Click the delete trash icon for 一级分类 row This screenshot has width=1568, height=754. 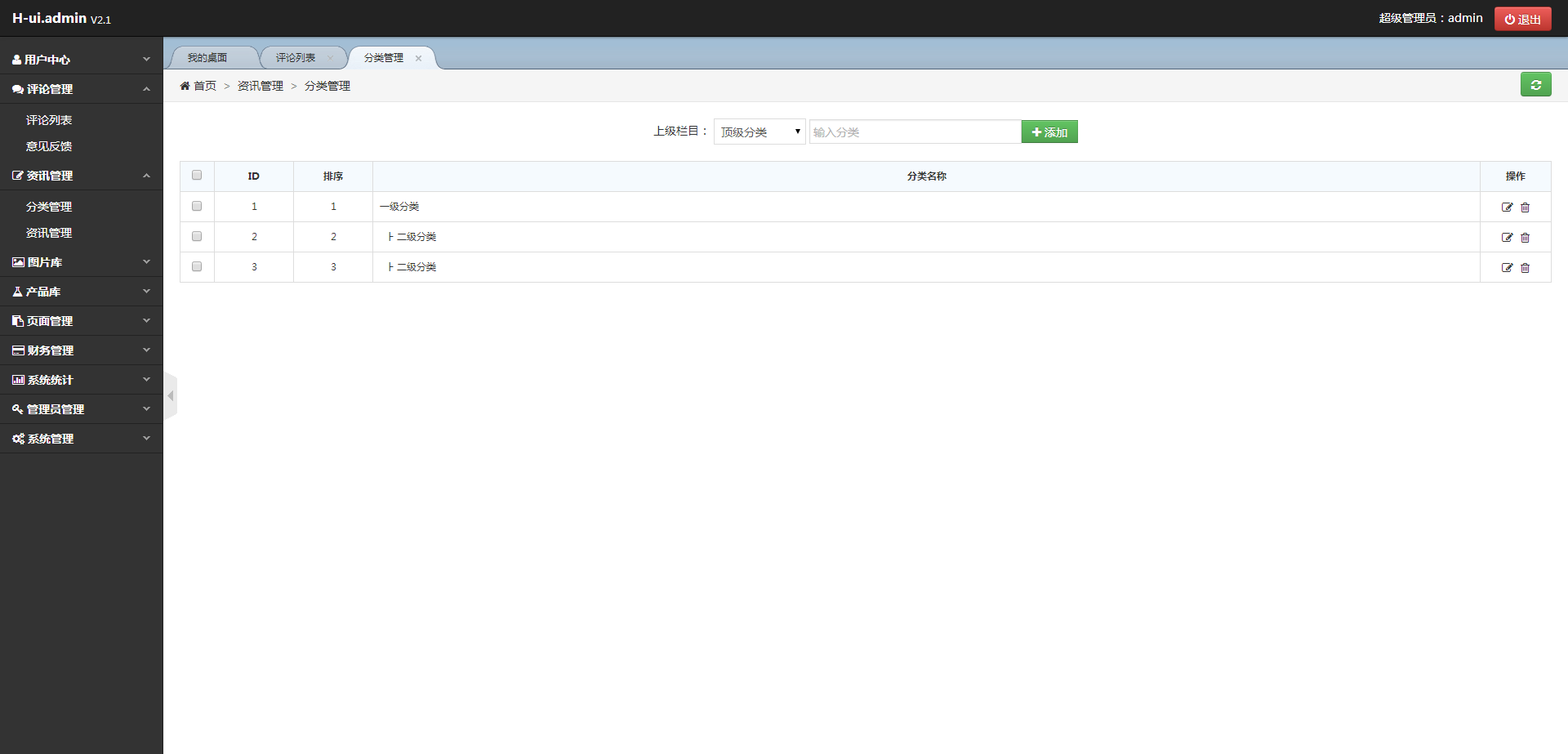click(x=1525, y=207)
